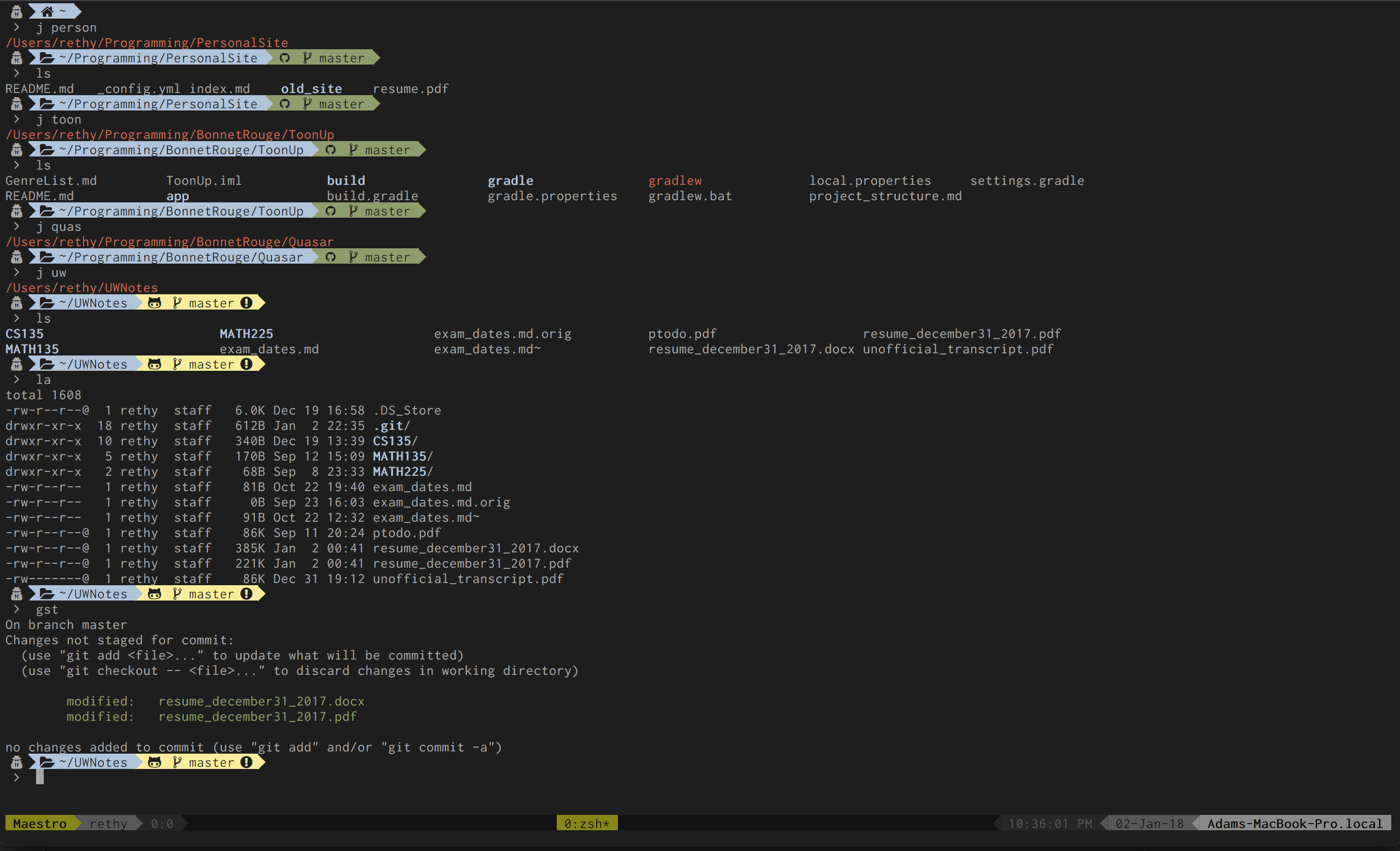Click the exclamation warning icon in last prompt
The image size is (1400, 851).
pyautogui.click(x=246, y=762)
